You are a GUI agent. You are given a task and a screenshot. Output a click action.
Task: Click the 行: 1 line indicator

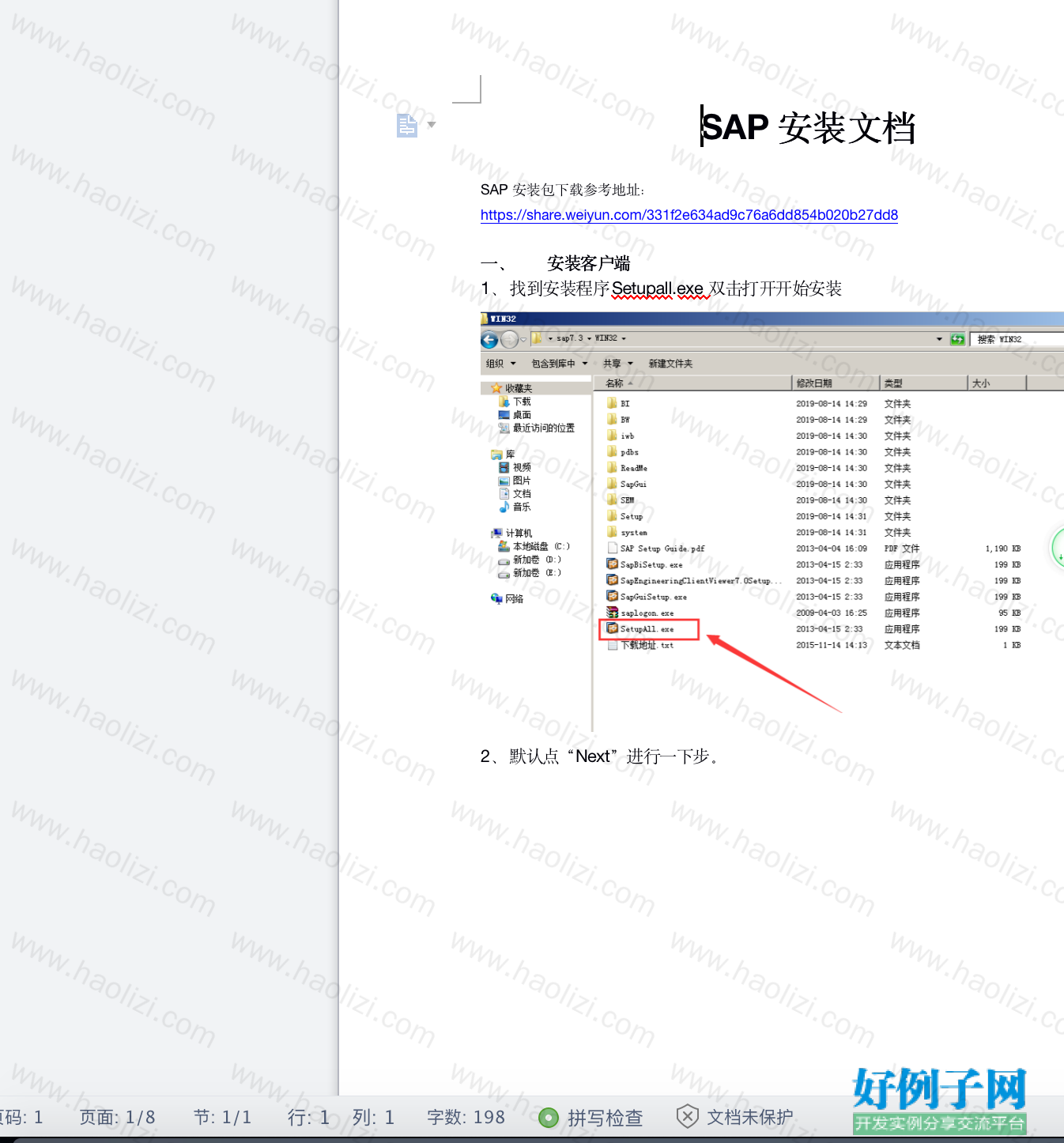click(x=308, y=1117)
